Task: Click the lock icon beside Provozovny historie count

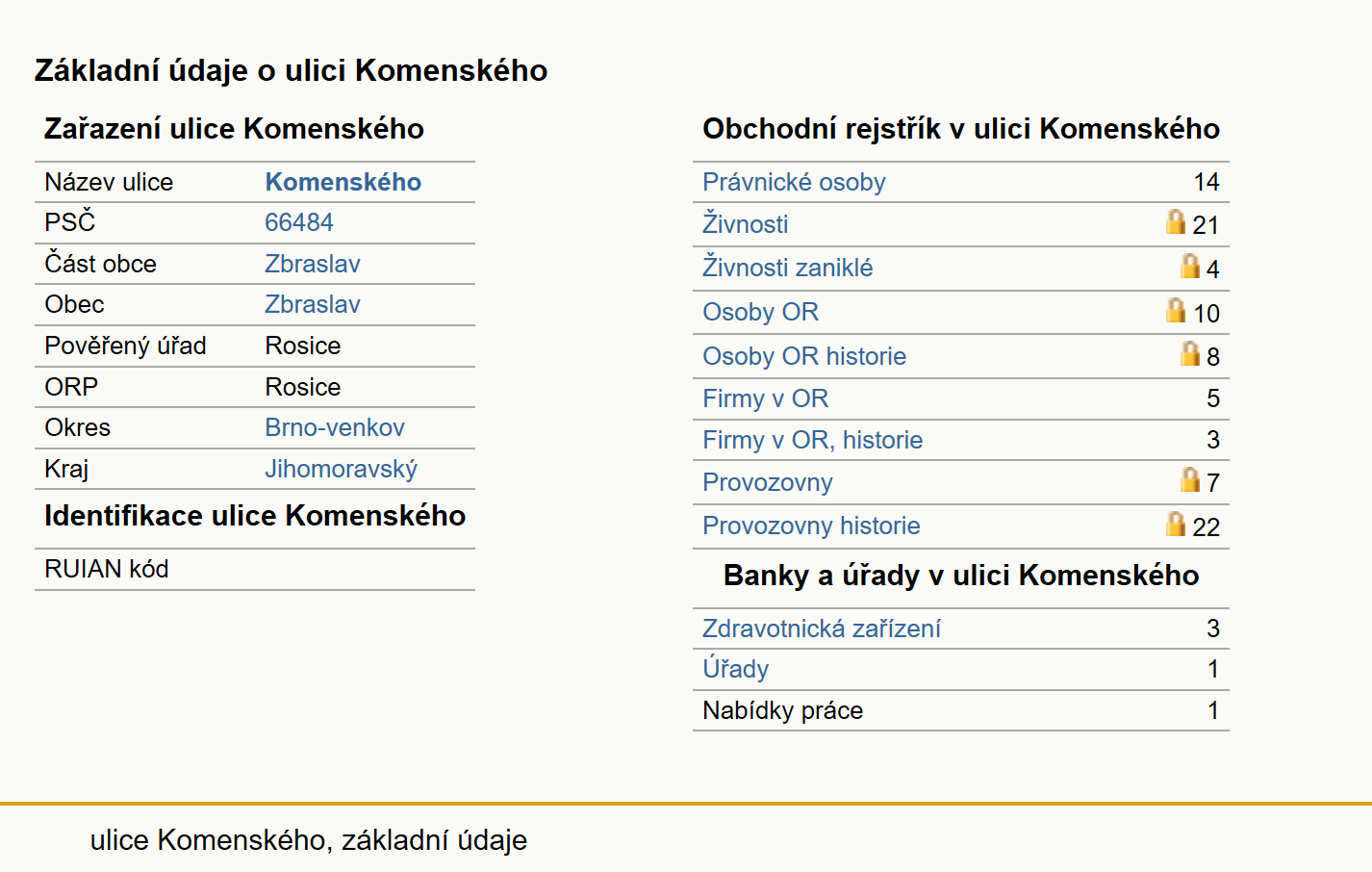Action: click(x=1175, y=524)
